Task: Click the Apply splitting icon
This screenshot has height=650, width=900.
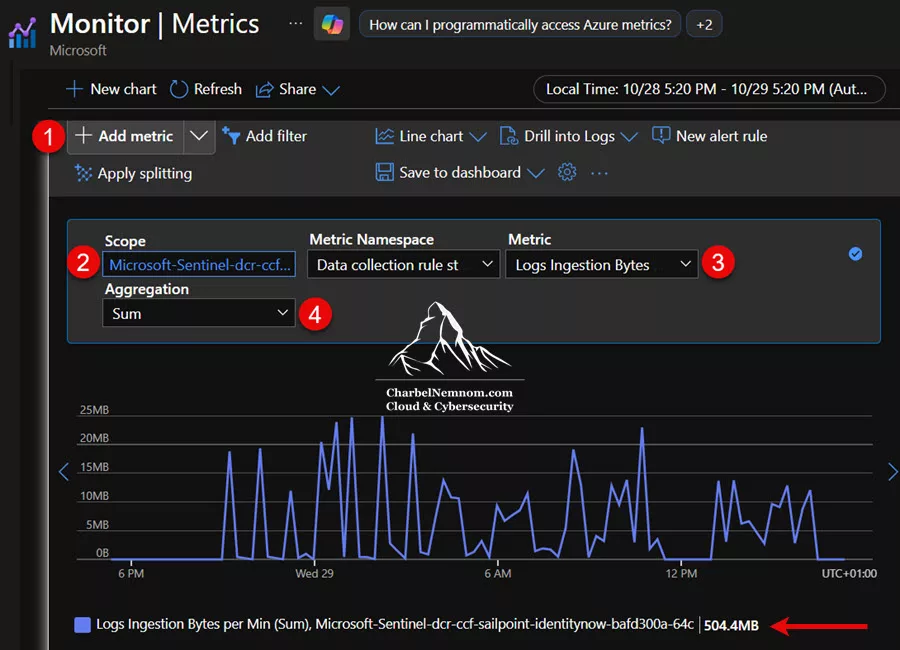Action: coord(83,173)
